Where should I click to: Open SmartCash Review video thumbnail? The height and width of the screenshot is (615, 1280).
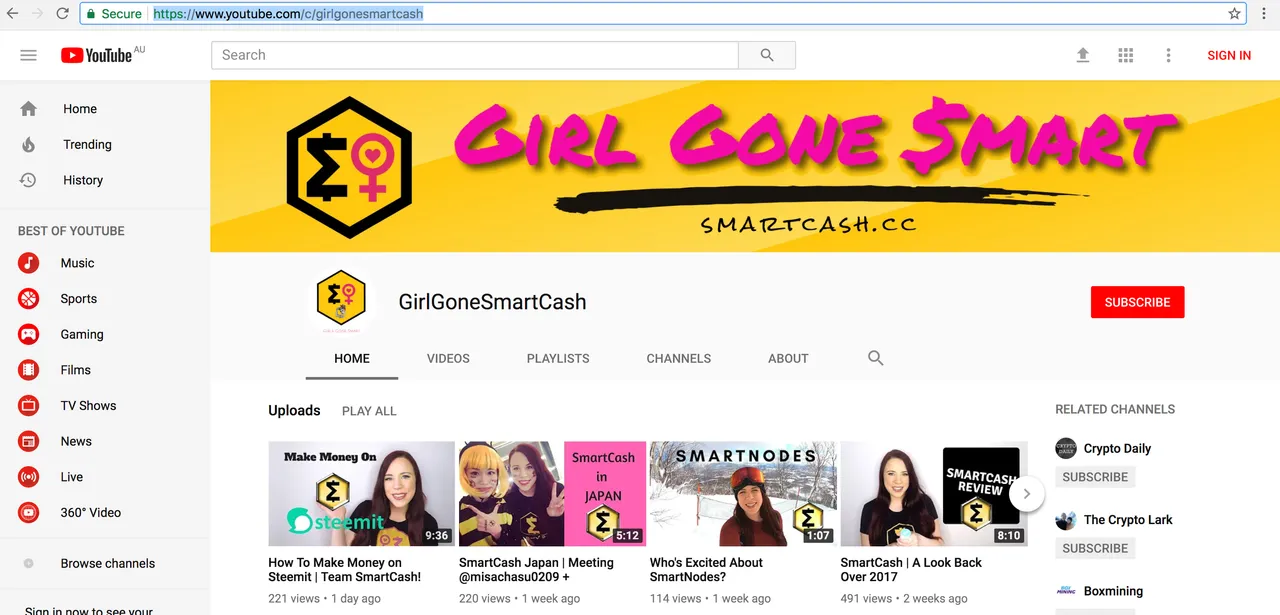tap(934, 494)
